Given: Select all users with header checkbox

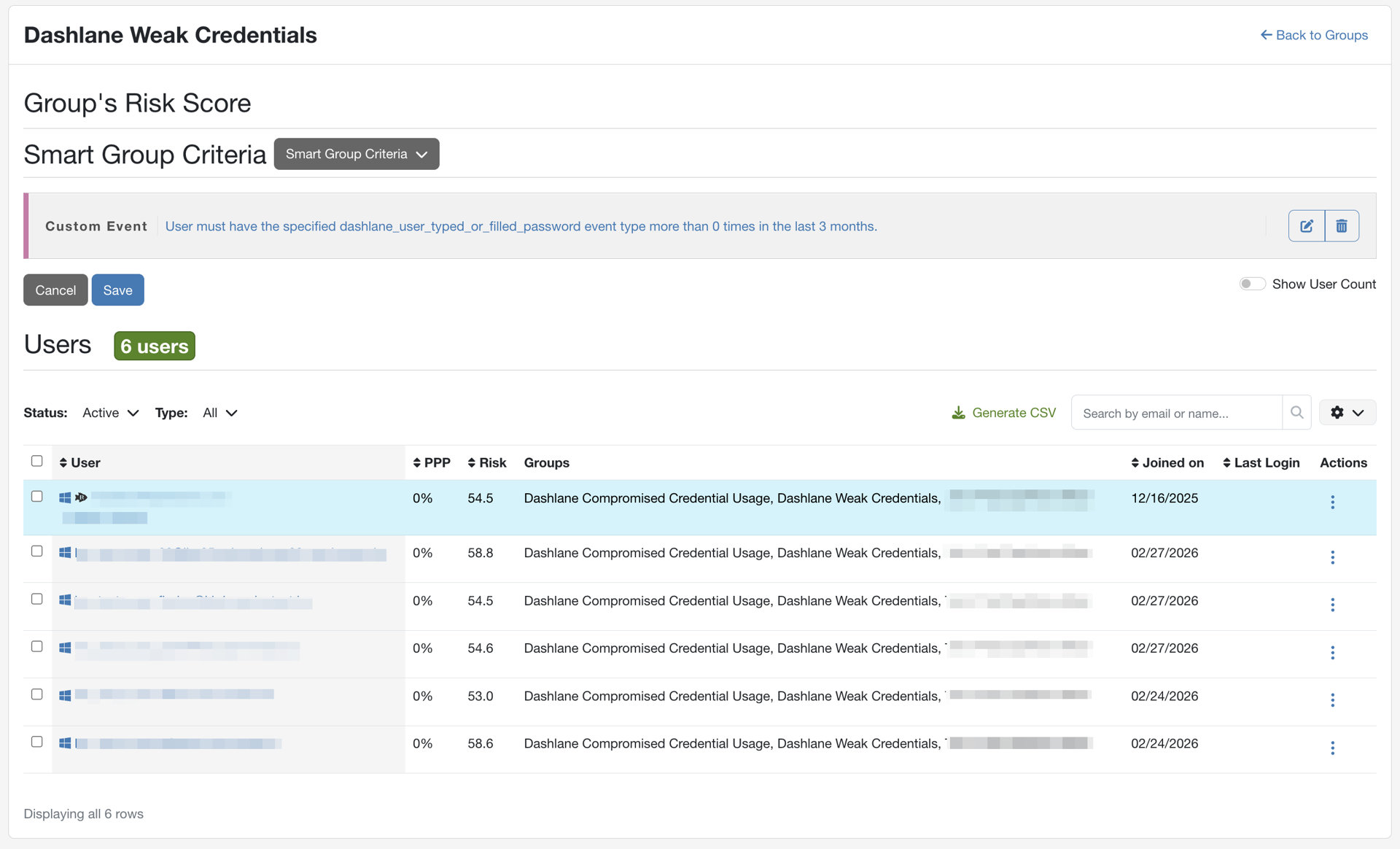Looking at the screenshot, I should coord(37,461).
